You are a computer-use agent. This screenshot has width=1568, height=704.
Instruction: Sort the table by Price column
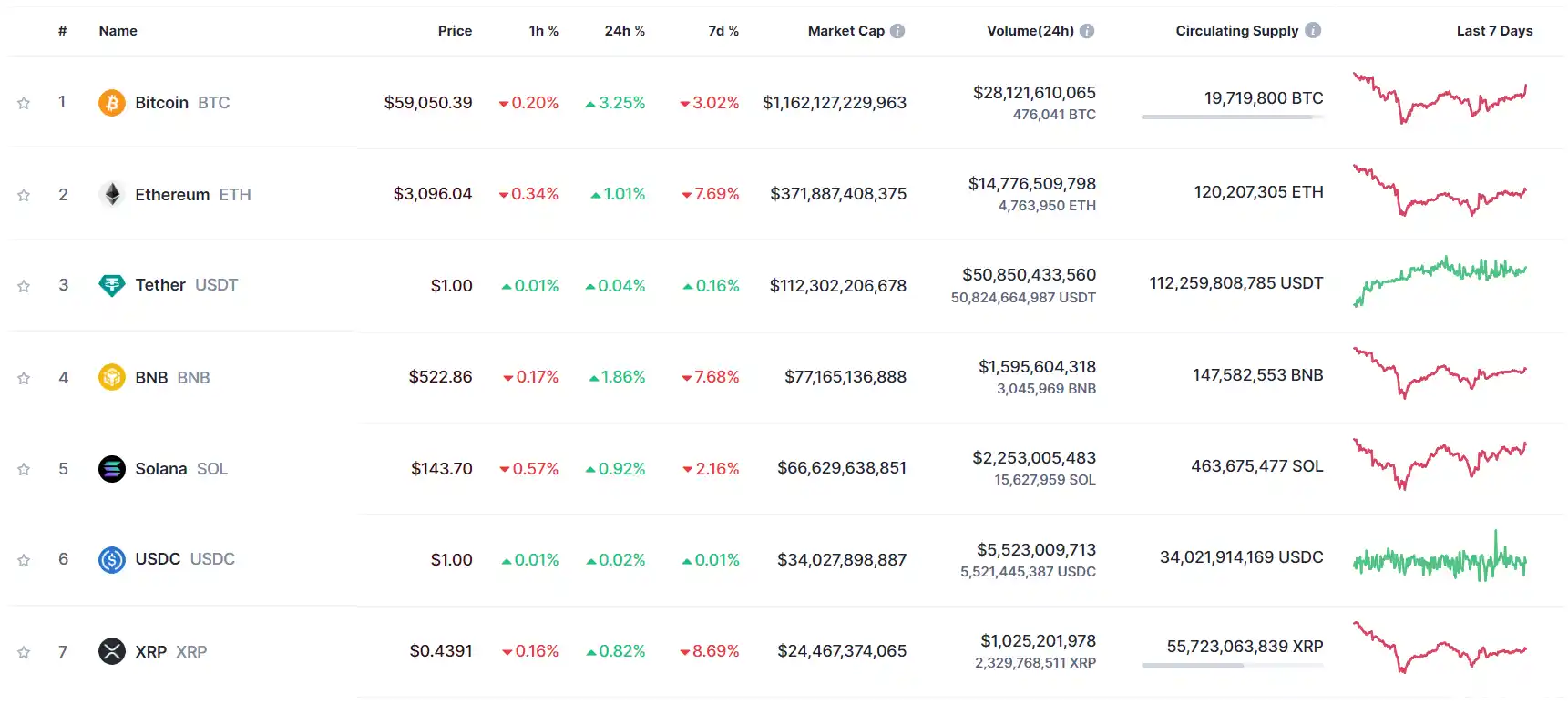coord(455,30)
